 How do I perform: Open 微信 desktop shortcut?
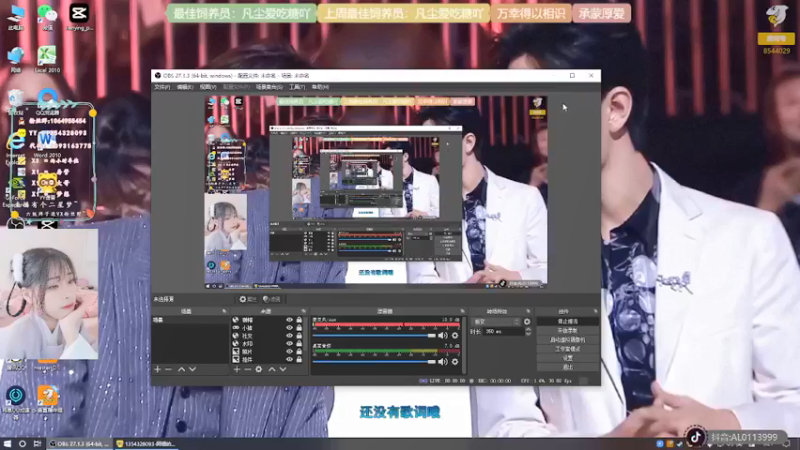(x=47, y=17)
